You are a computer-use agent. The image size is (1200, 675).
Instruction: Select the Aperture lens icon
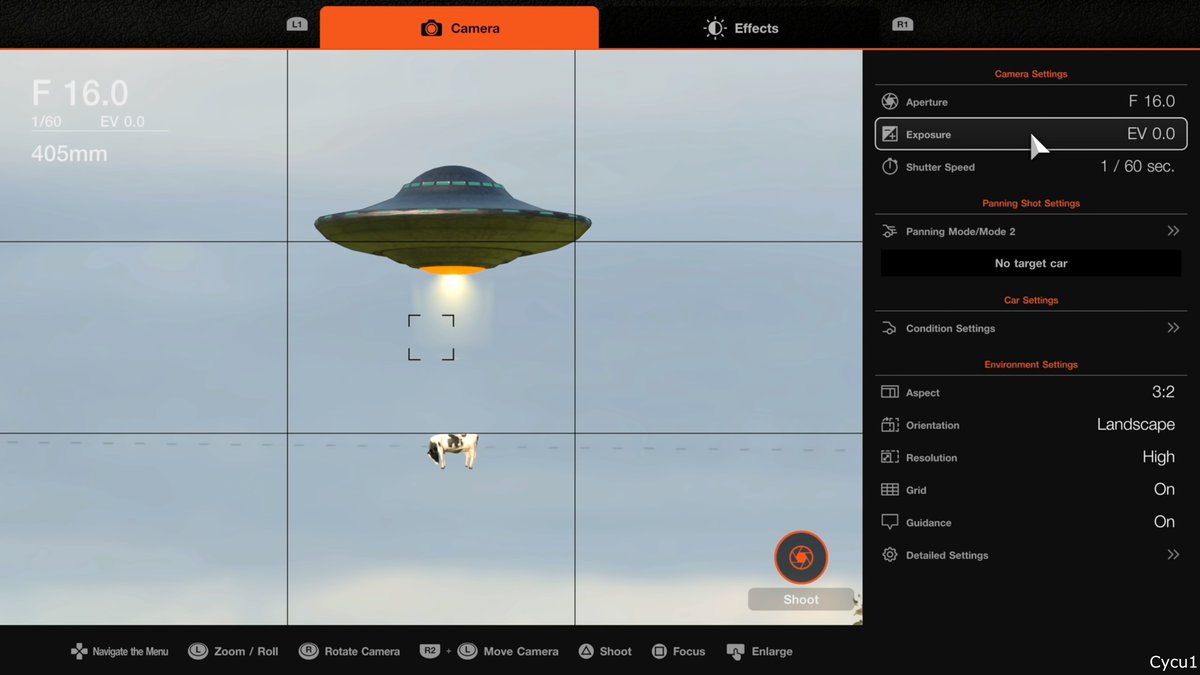(x=890, y=102)
